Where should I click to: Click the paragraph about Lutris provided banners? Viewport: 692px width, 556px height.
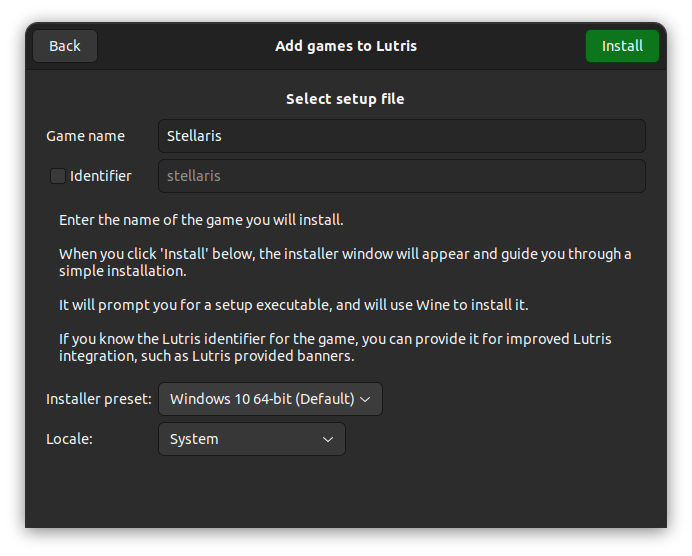coord(335,347)
